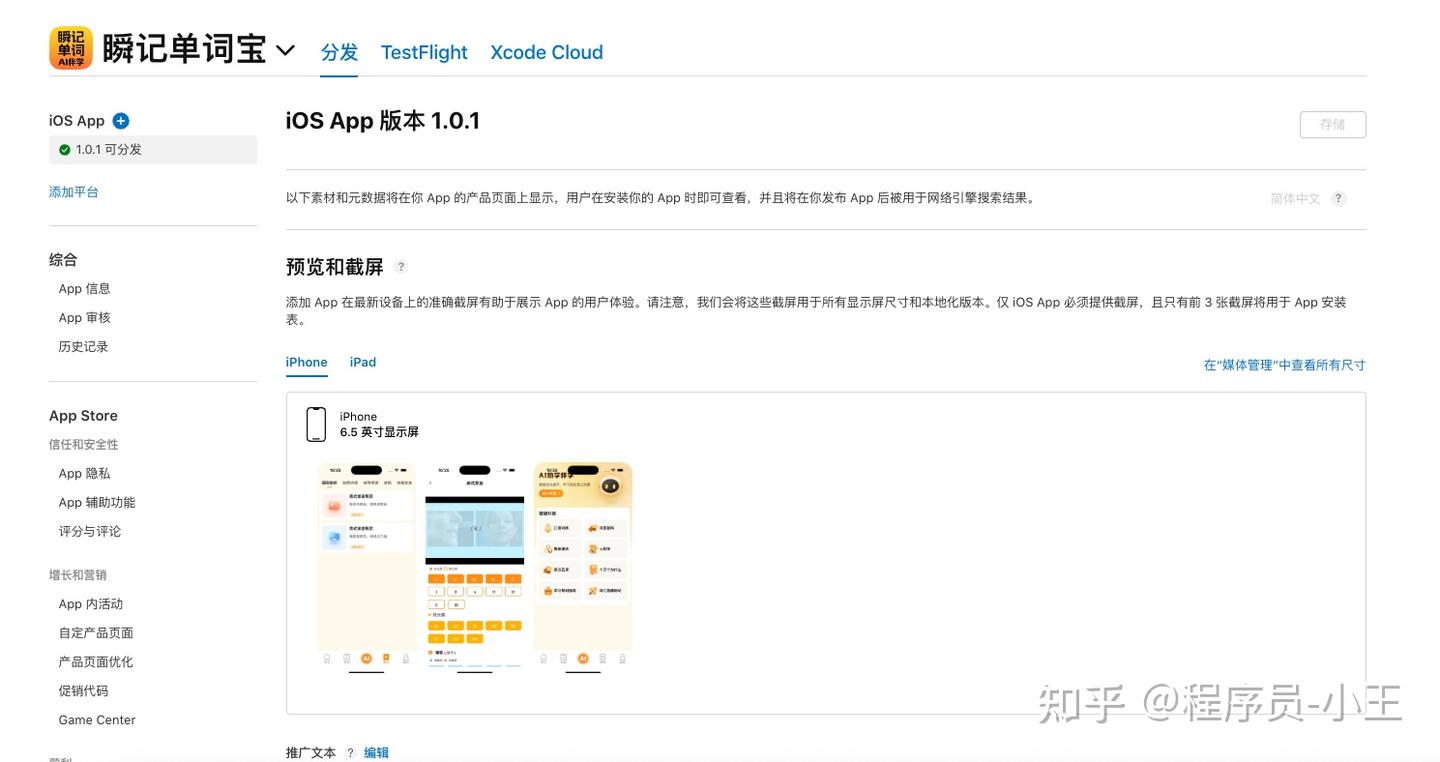
Task: Open App 内活动 page
Action: [x=91, y=604]
